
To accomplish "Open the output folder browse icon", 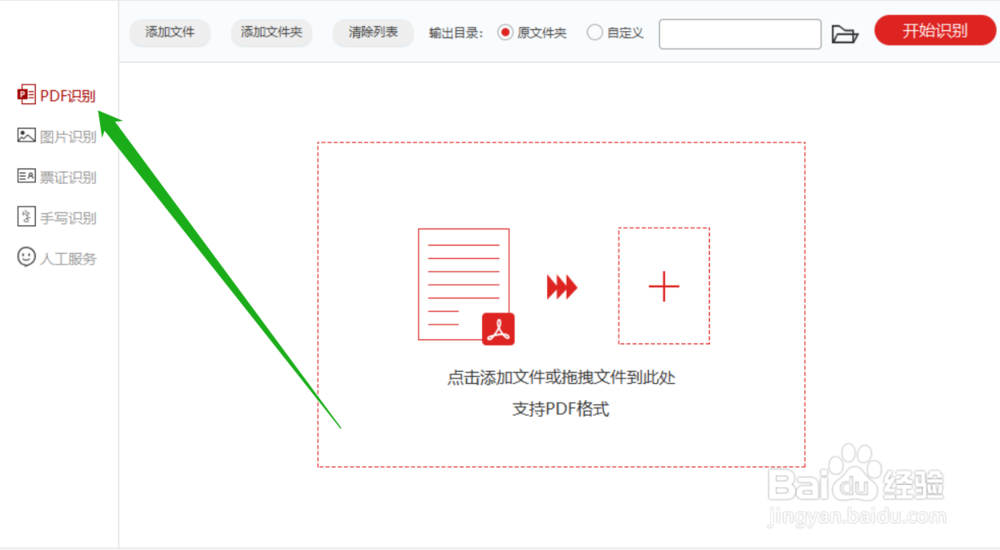I will click(x=845, y=34).
